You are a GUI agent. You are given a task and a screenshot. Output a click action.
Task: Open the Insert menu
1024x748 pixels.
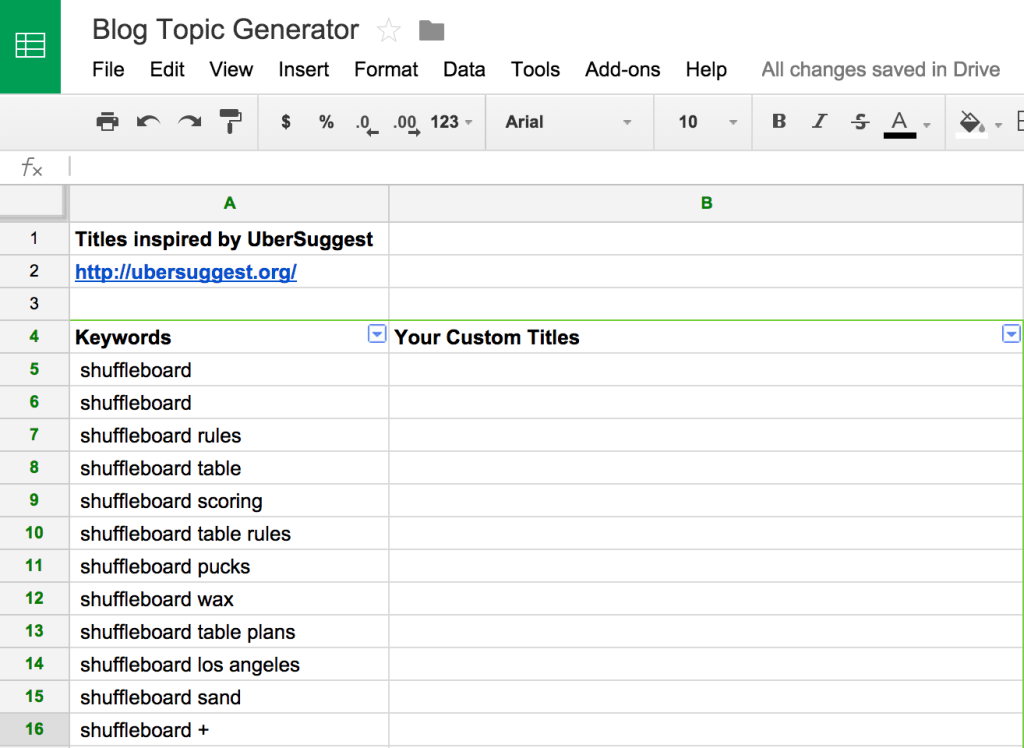[x=303, y=69]
